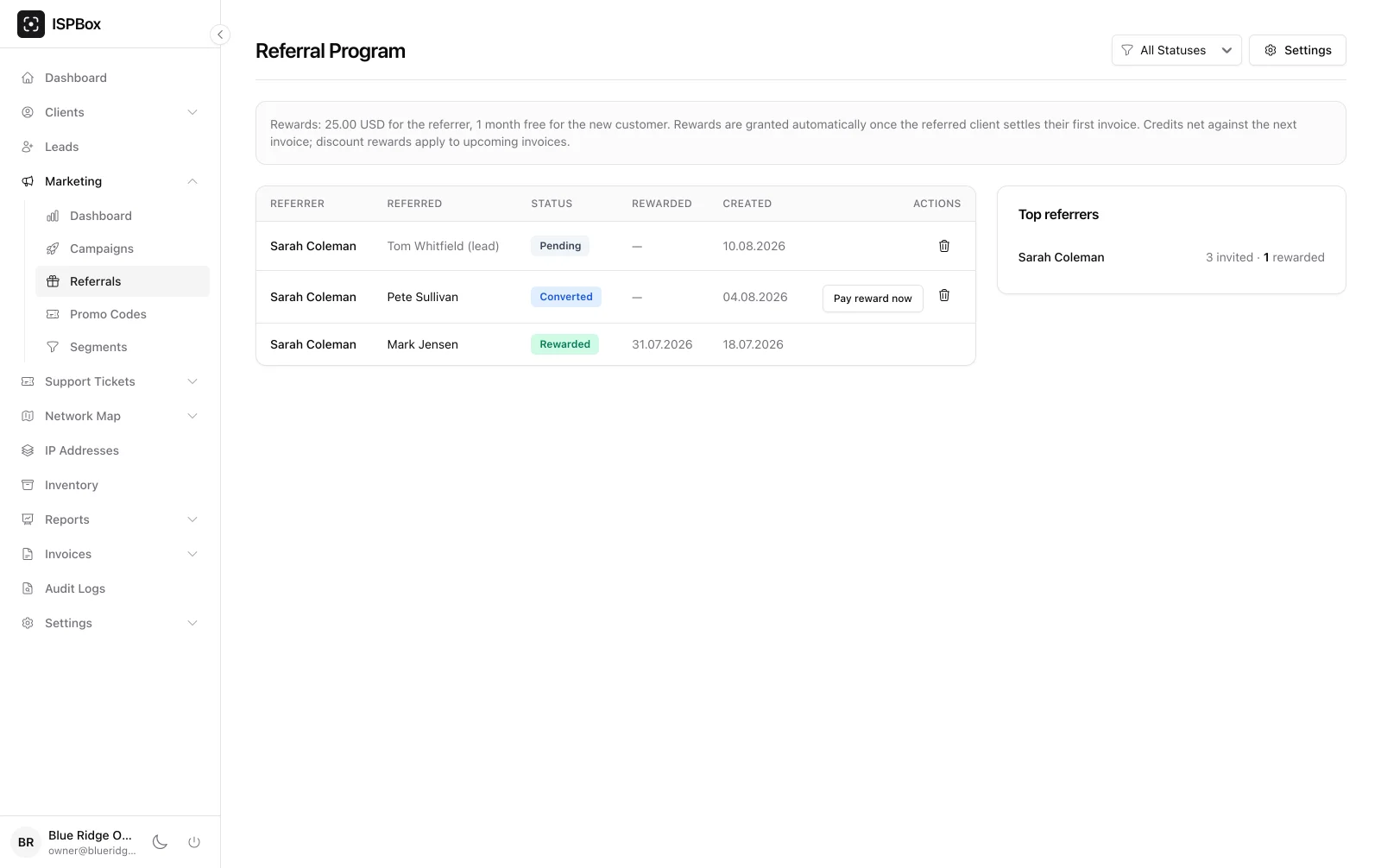1381x868 pixels.
Task: Click the Invoices document icon
Action: 28,554
